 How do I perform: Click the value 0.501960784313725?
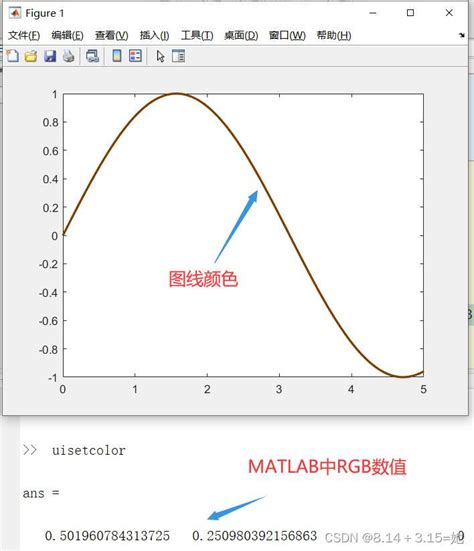point(108,536)
